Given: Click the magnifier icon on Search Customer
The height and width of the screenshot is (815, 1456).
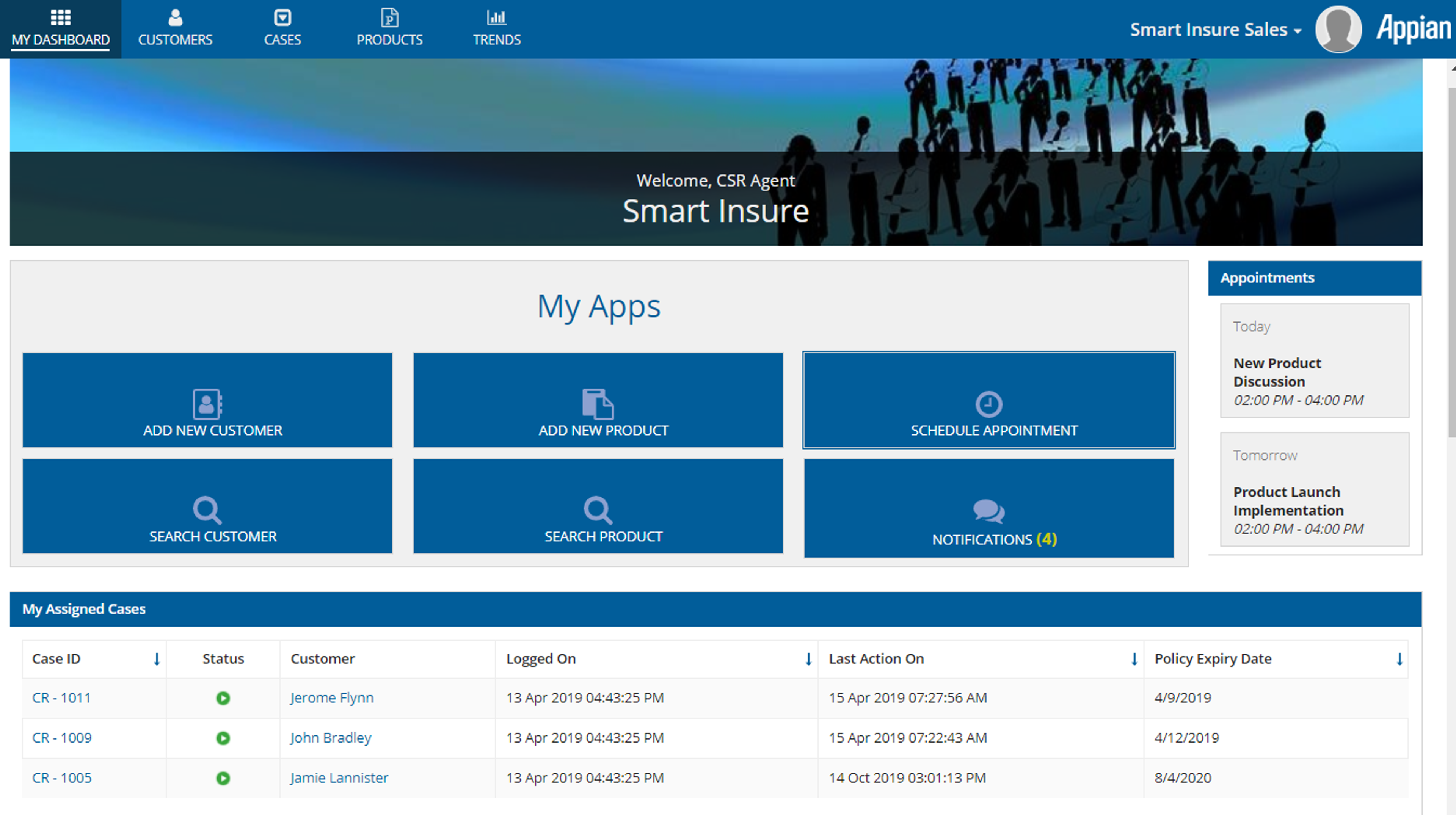Looking at the screenshot, I should coord(207,510).
